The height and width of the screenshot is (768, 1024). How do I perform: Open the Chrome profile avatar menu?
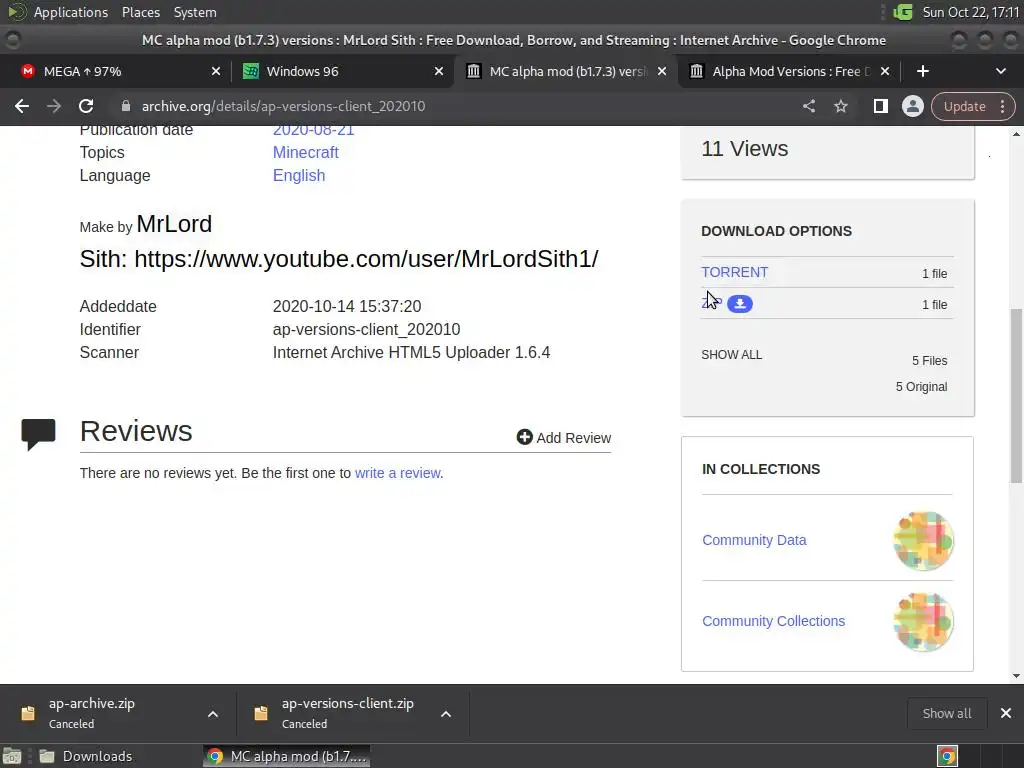tap(912, 106)
